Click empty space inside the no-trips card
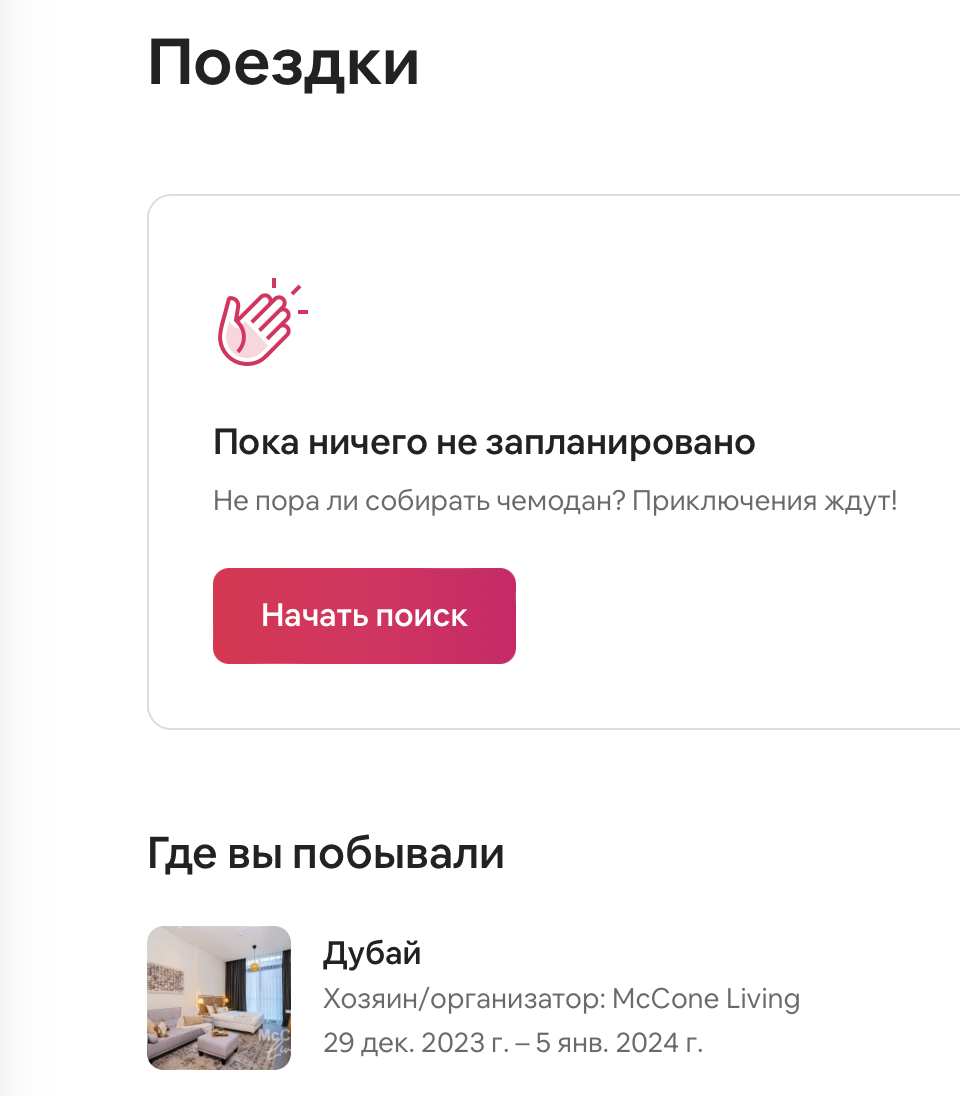This screenshot has height=1096, width=960. 699,315
